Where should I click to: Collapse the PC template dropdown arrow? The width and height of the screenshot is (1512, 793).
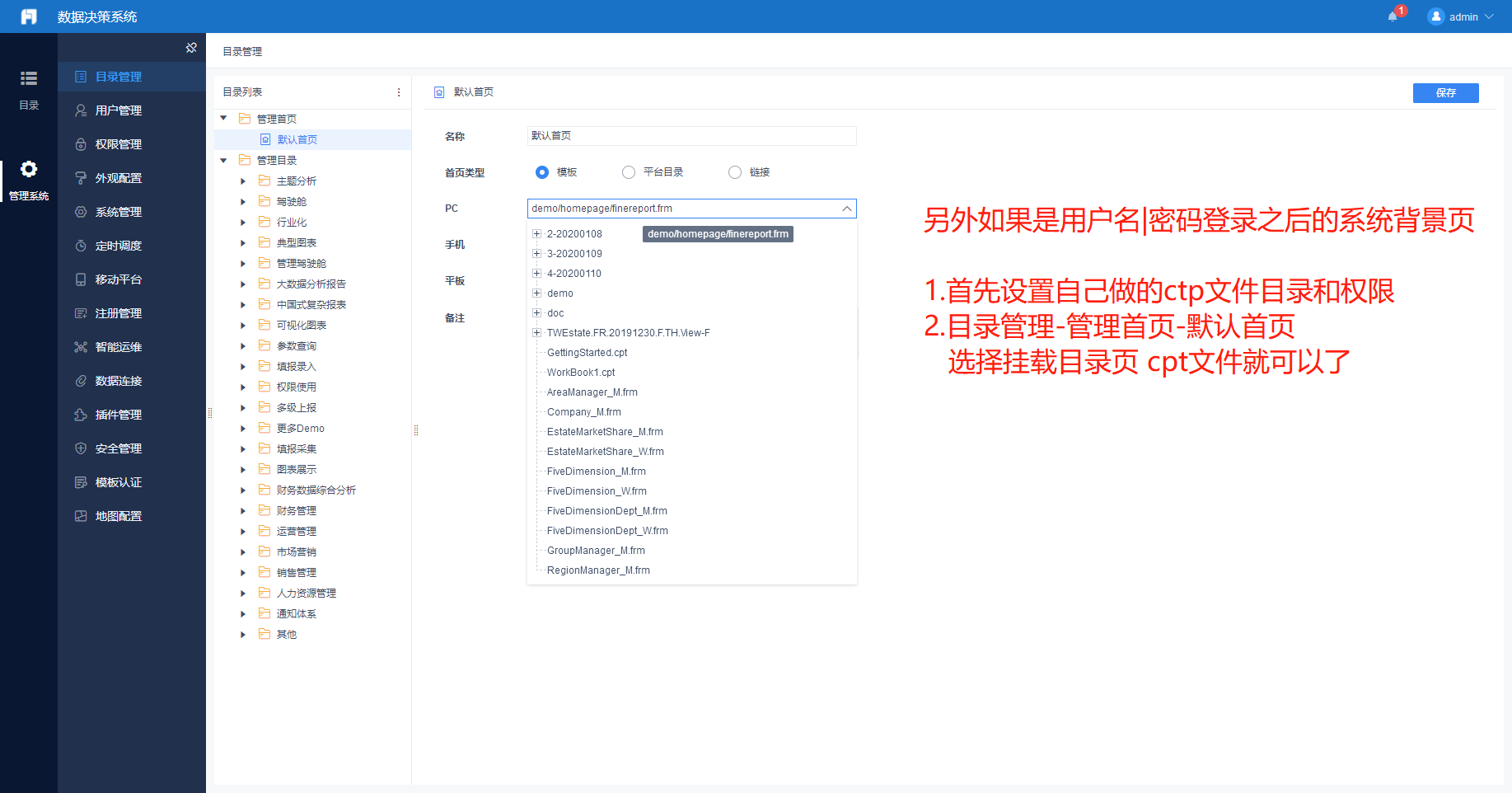846,209
